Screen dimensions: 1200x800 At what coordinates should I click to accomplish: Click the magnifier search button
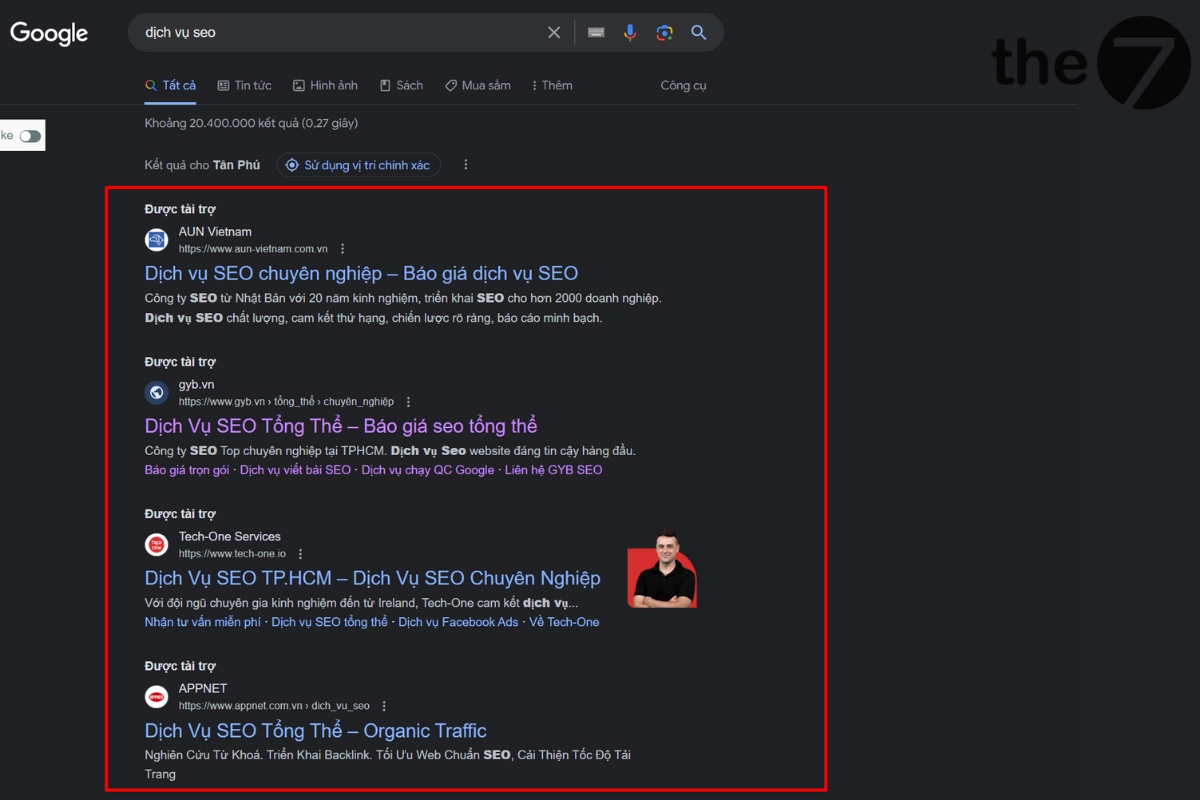pyautogui.click(x=699, y=33)
